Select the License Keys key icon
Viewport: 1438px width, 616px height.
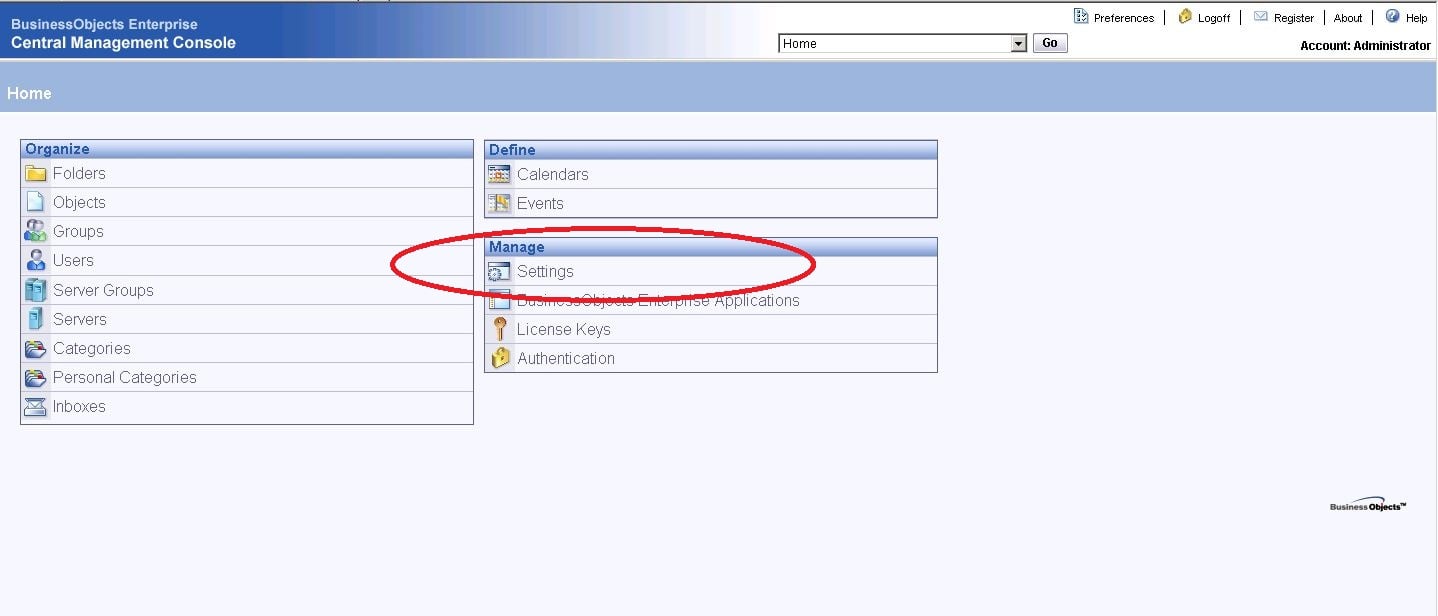(500, 328)
